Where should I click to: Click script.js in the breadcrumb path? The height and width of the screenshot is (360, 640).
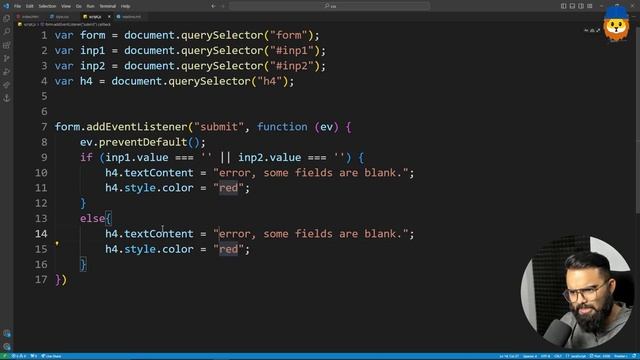click(29, 24)
